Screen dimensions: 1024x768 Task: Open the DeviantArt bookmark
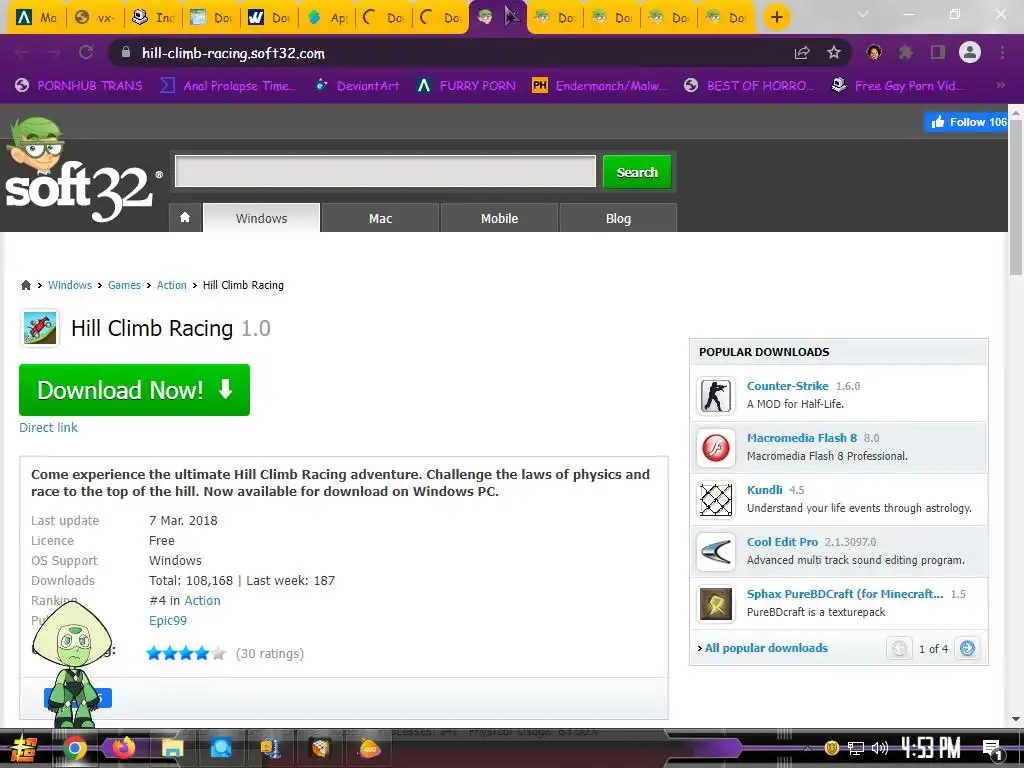click(358, 86)
